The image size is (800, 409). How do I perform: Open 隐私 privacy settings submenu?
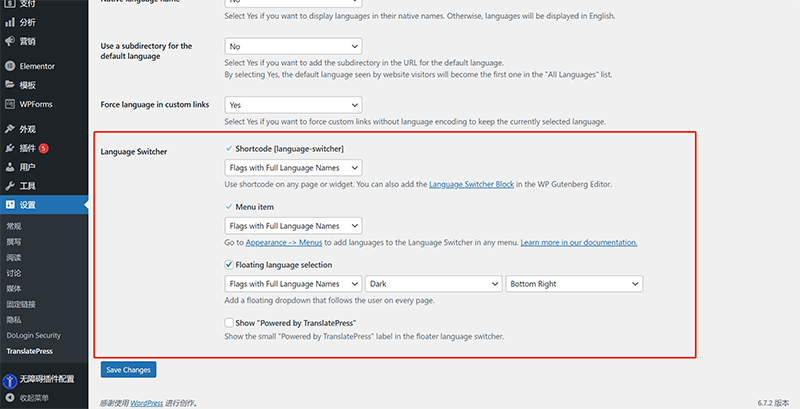(14, 320)
